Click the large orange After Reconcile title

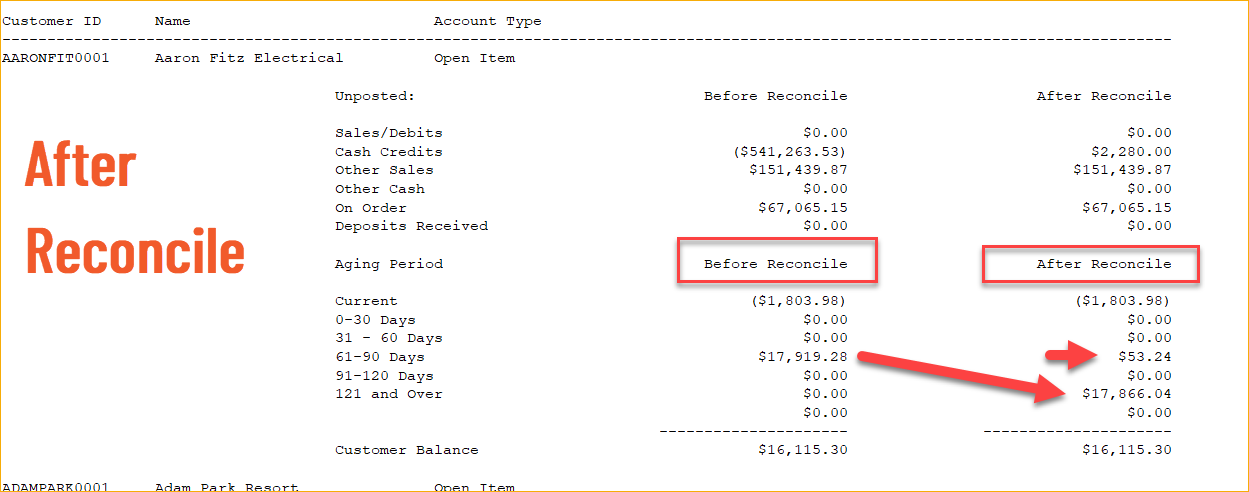point(134,208)
